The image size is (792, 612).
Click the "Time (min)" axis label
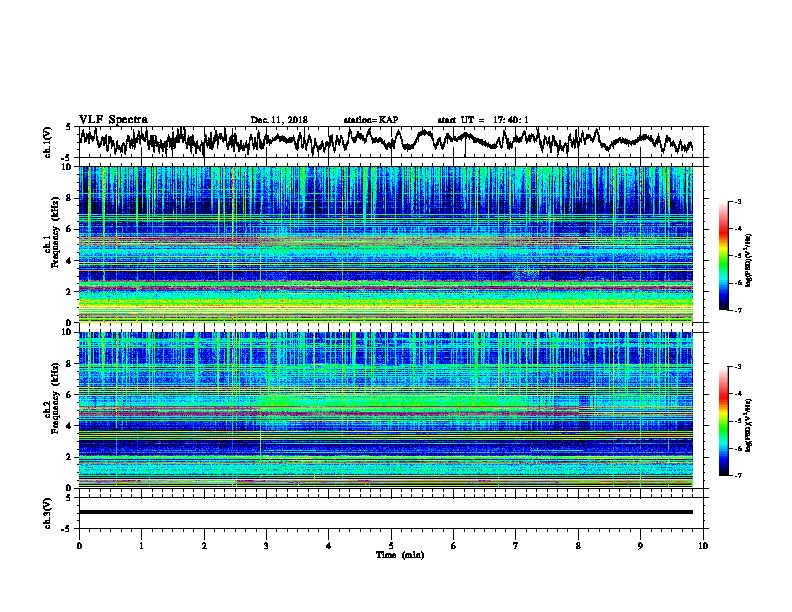tap(400, 555)
